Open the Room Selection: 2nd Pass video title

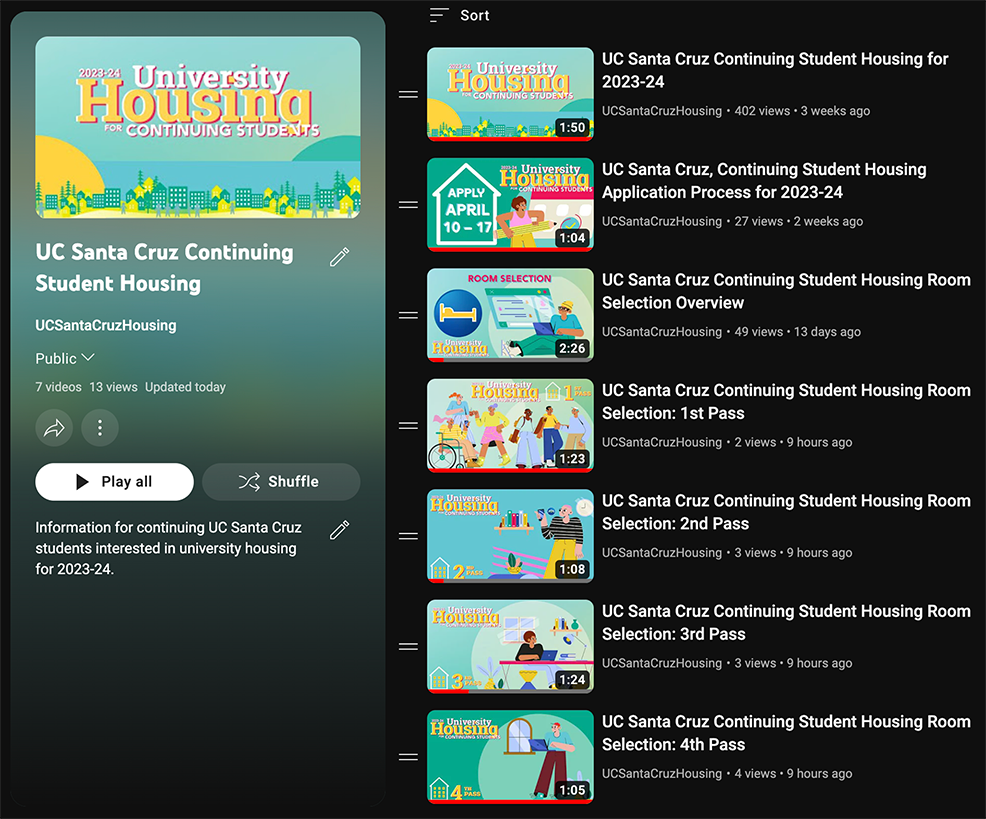click(x=786, y=512)
